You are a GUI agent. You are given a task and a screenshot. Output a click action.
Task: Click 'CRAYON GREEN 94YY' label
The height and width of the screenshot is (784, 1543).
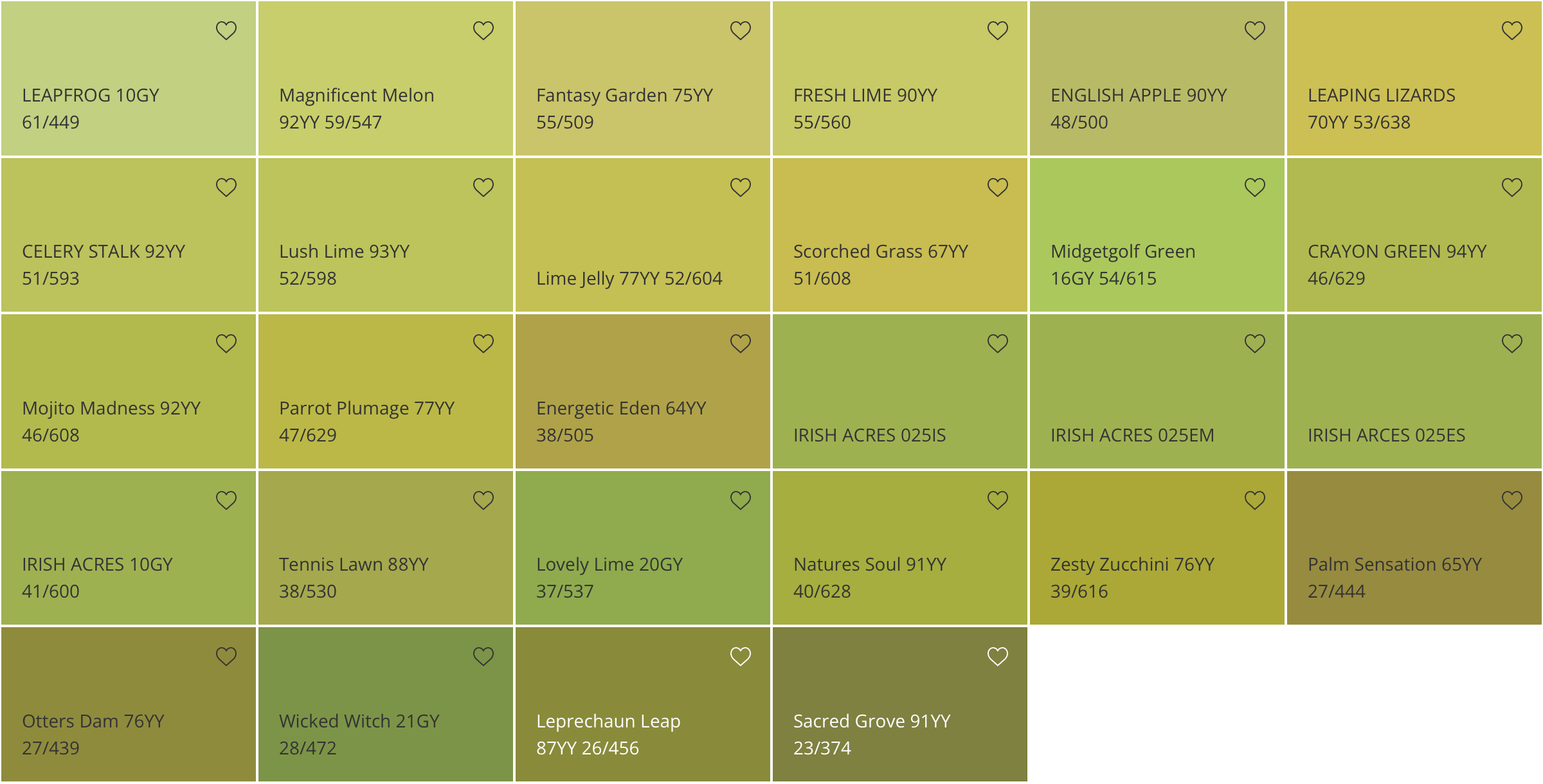tap(1397, 252)
